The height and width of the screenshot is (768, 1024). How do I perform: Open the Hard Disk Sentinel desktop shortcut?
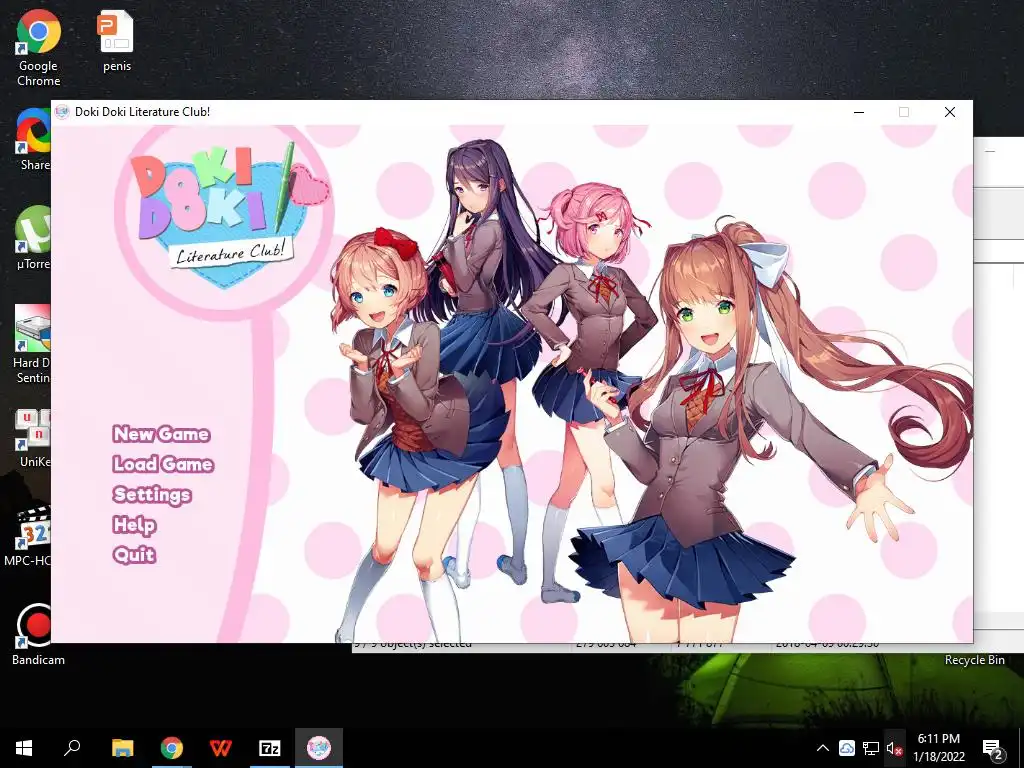point(32,344)
